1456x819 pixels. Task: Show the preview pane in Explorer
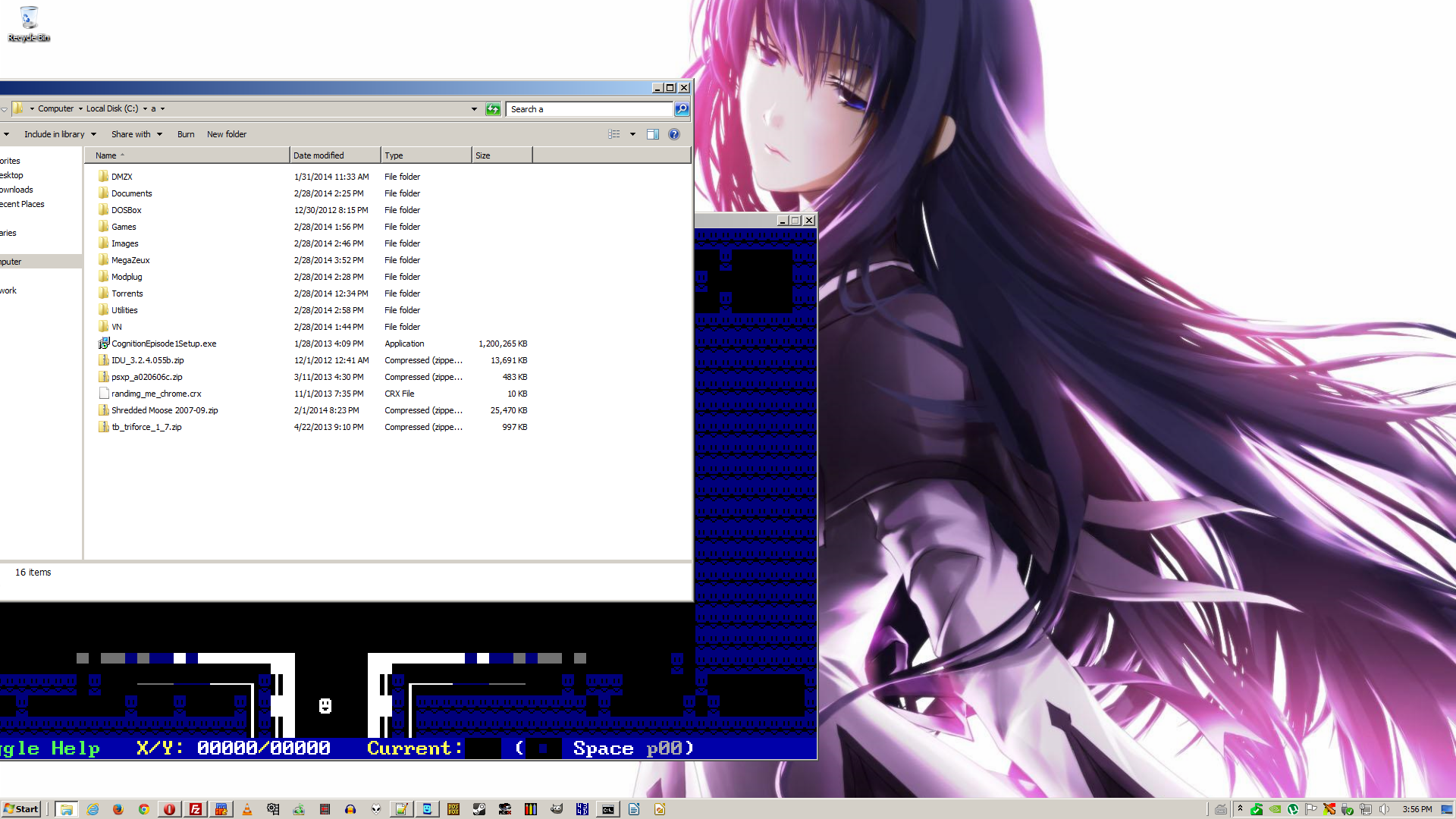652,134
